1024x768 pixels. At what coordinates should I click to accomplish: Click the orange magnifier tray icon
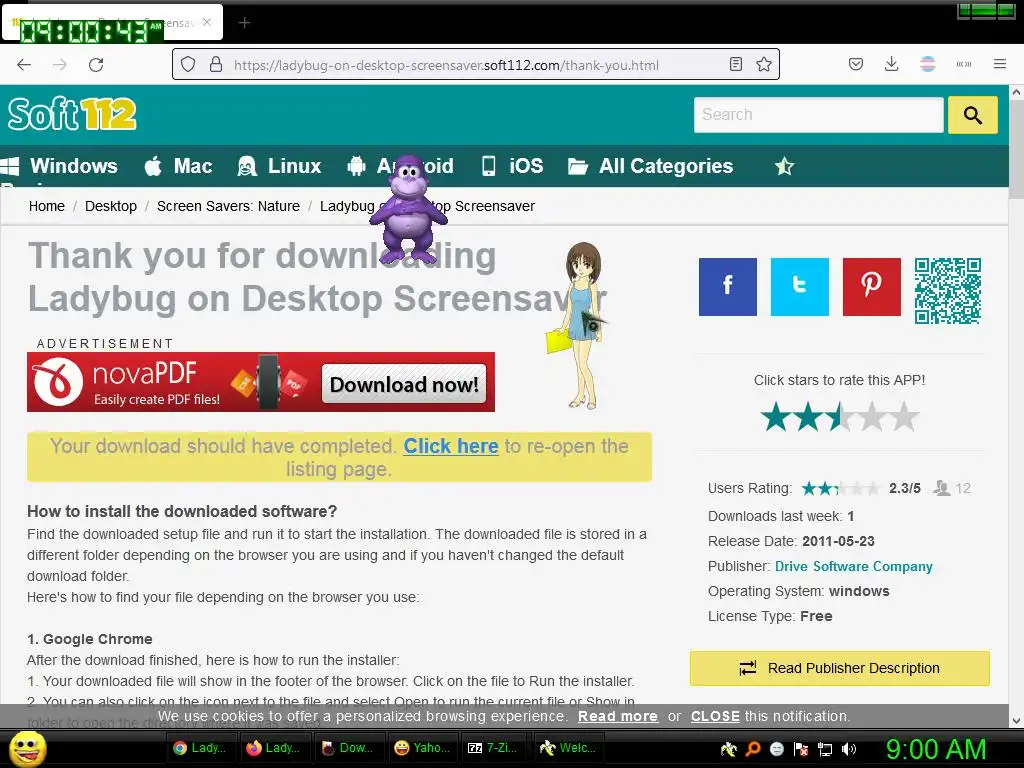click(x=753, y=749)
